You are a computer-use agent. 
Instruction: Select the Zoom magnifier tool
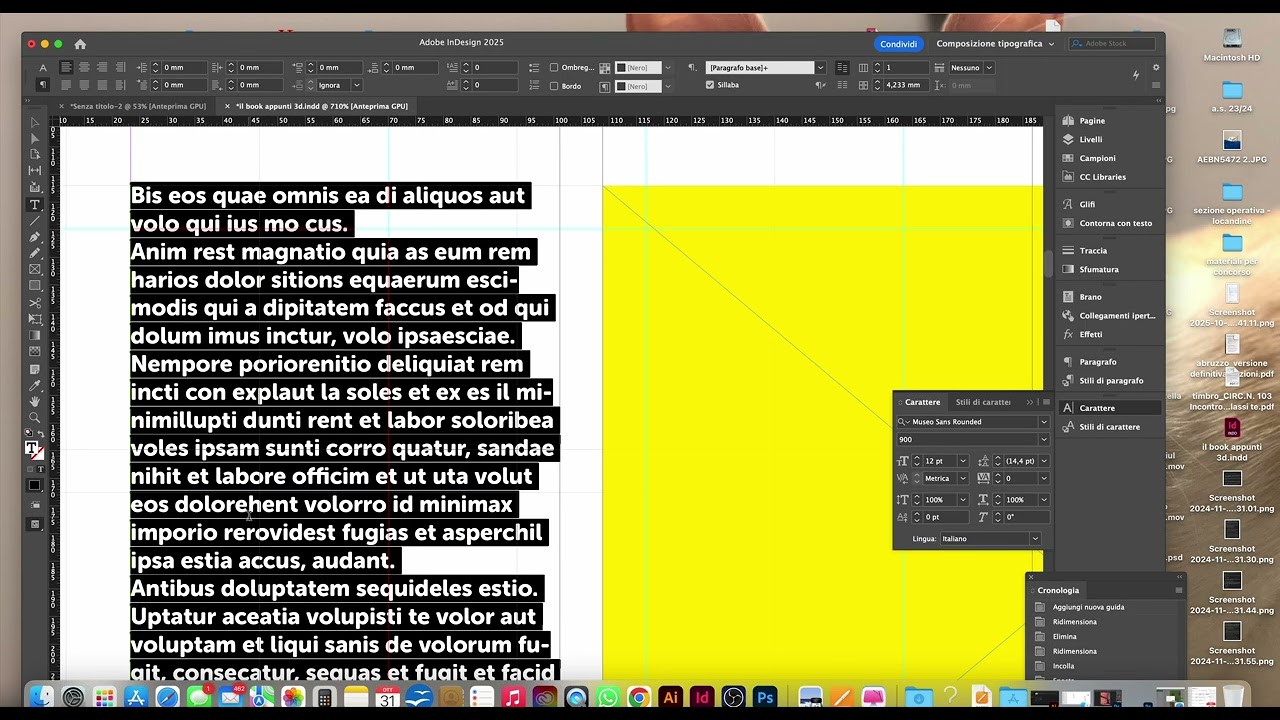click(35, 417)
